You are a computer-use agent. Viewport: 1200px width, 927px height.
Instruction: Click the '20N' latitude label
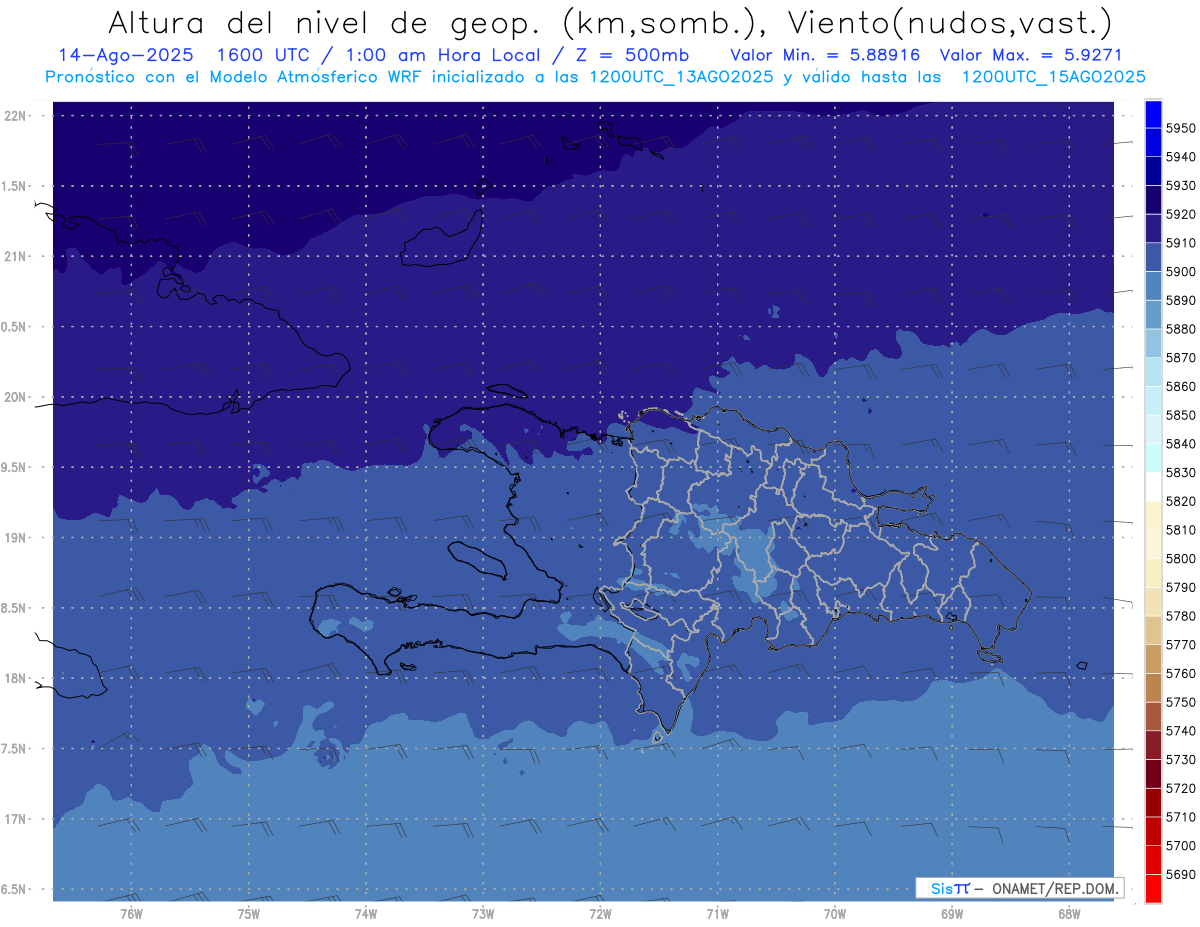point(14,397)
